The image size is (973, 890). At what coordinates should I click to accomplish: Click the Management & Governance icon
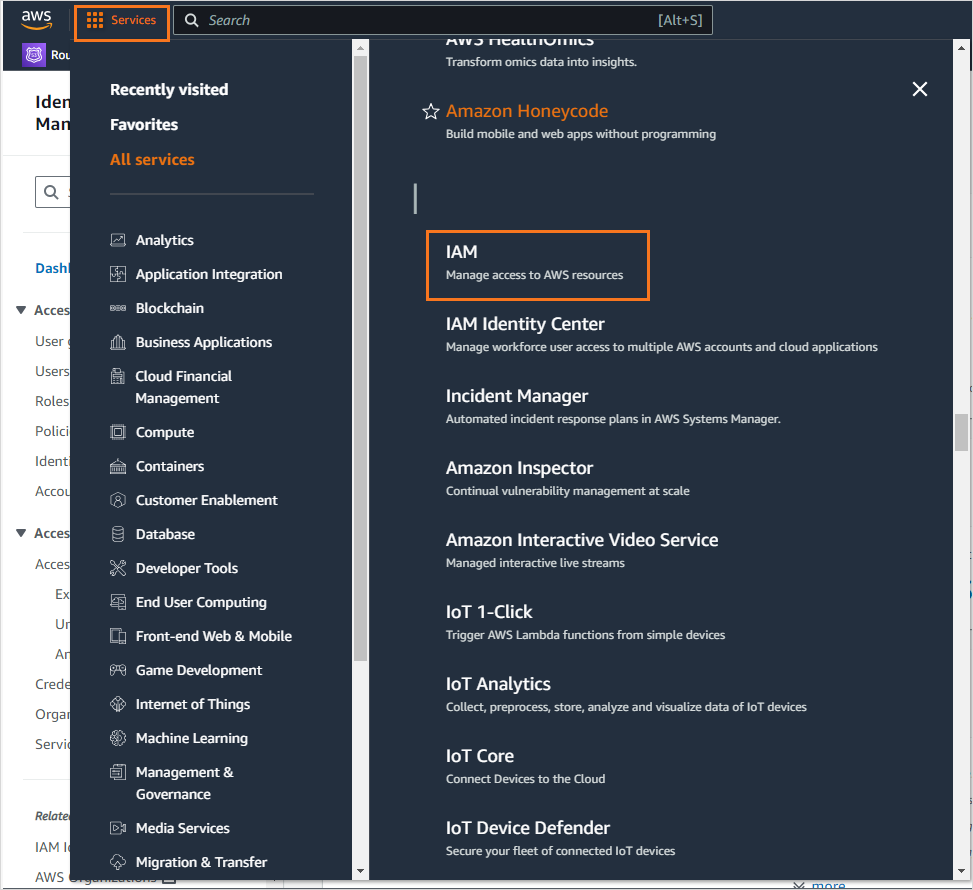[x=118, y=772]
